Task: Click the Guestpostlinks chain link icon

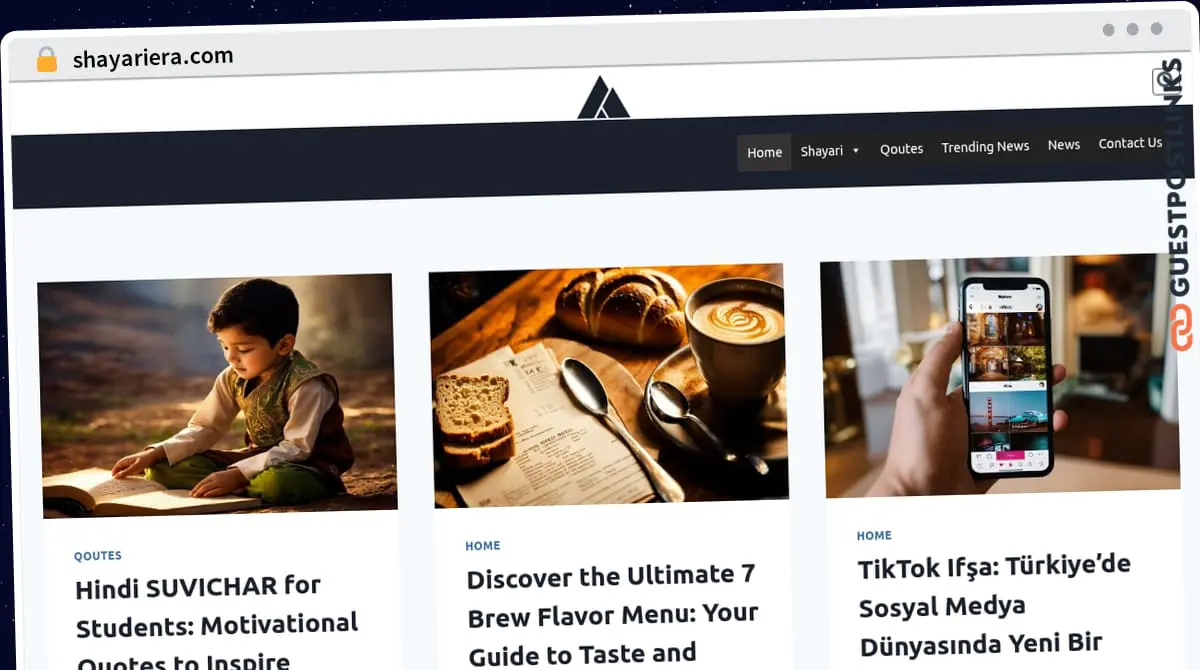Action: [1182, 328]
